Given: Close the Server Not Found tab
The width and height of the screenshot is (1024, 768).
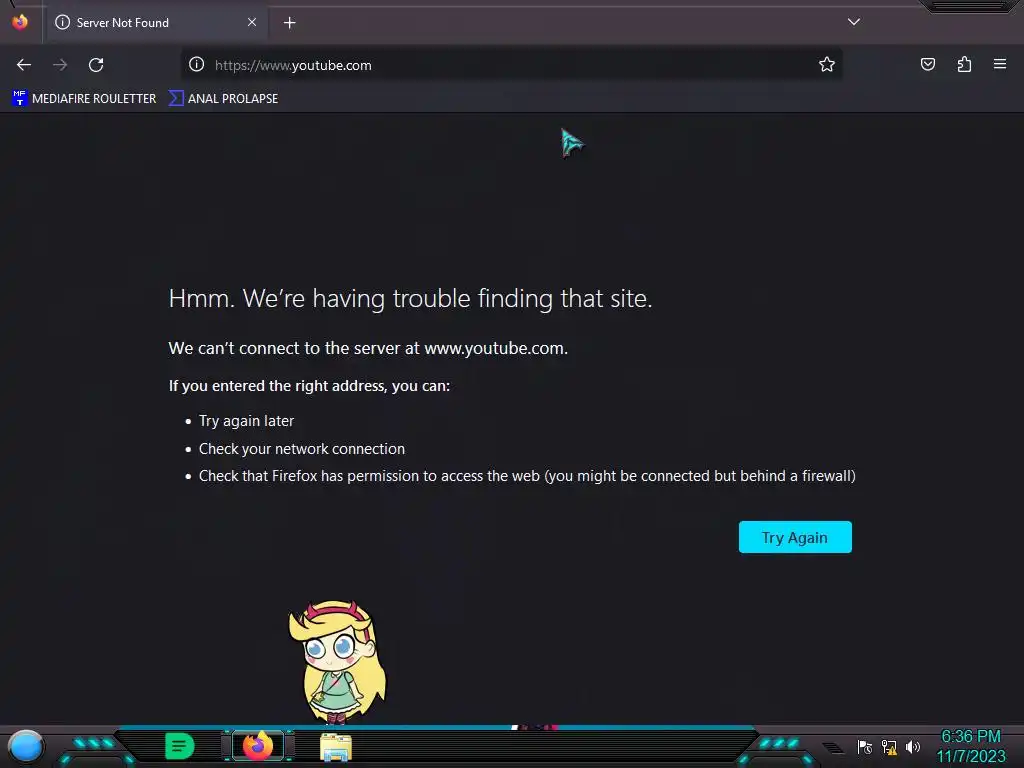Looking at the screenshot, I should tap(252, 22).
